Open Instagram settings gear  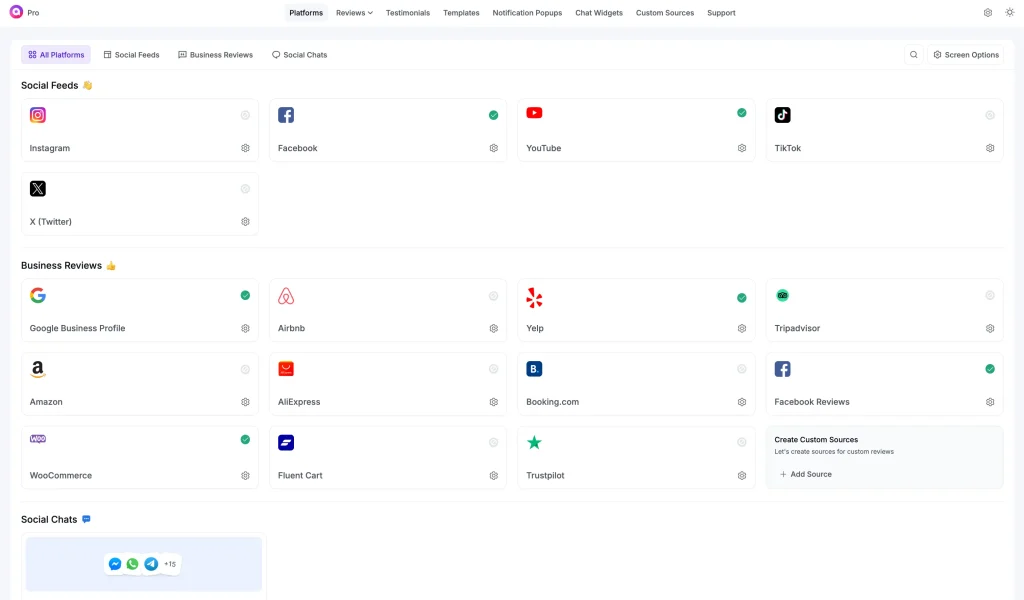click(245, 148)
